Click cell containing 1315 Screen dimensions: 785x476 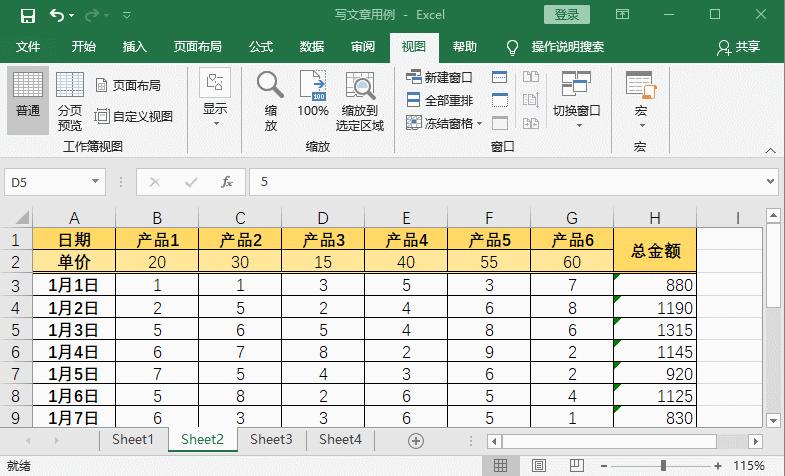[x=655, y=330]
